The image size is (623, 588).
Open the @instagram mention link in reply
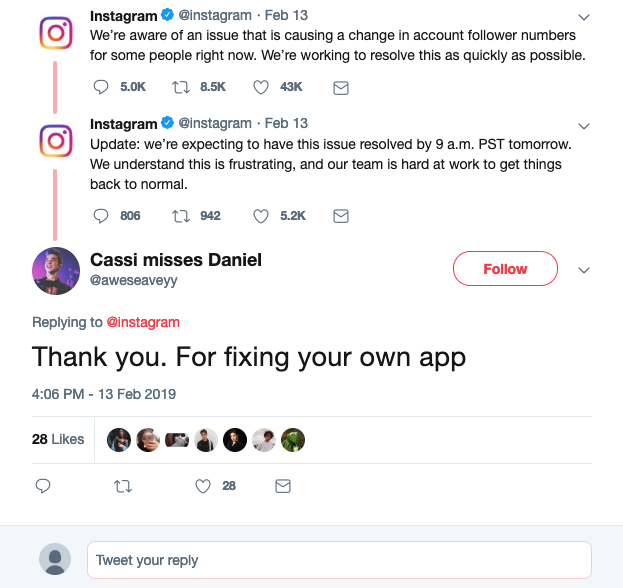tap(143, 322)
